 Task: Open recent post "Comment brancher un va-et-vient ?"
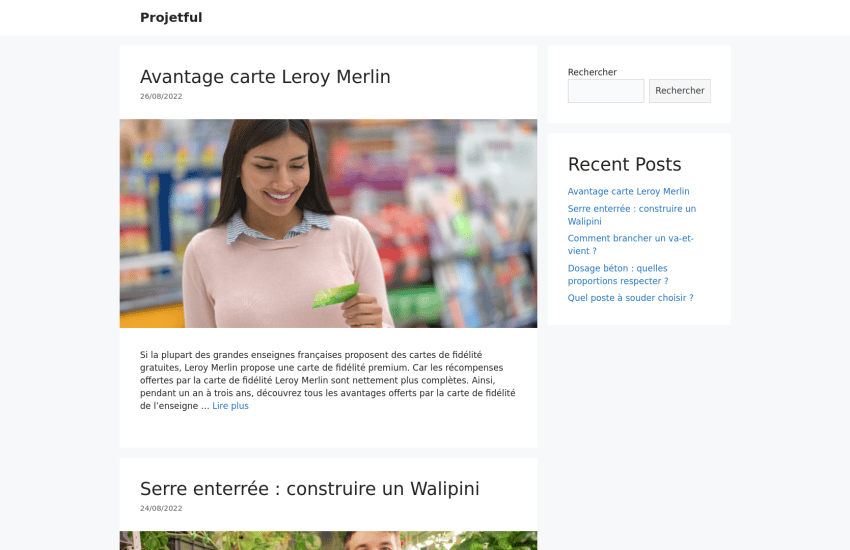[630, 244]
